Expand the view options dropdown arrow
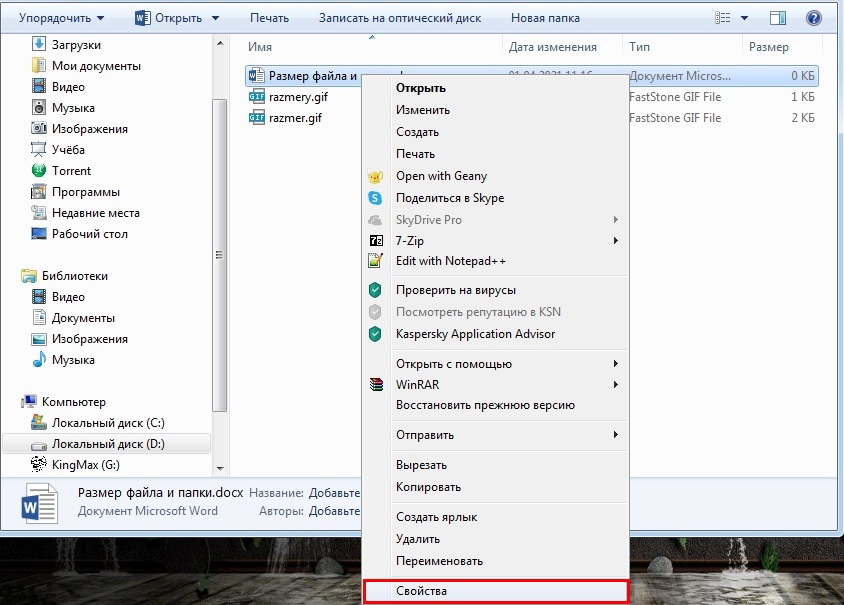 point(746,18)
